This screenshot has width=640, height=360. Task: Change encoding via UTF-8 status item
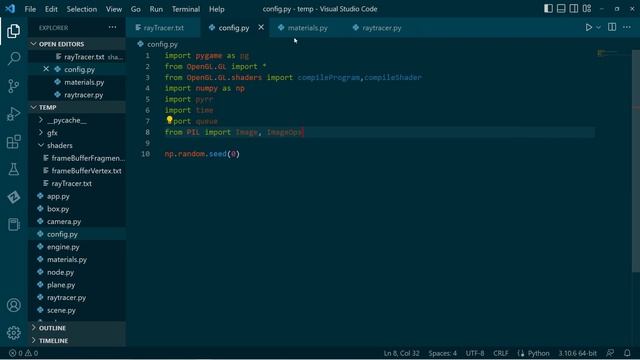click(475, 353)
